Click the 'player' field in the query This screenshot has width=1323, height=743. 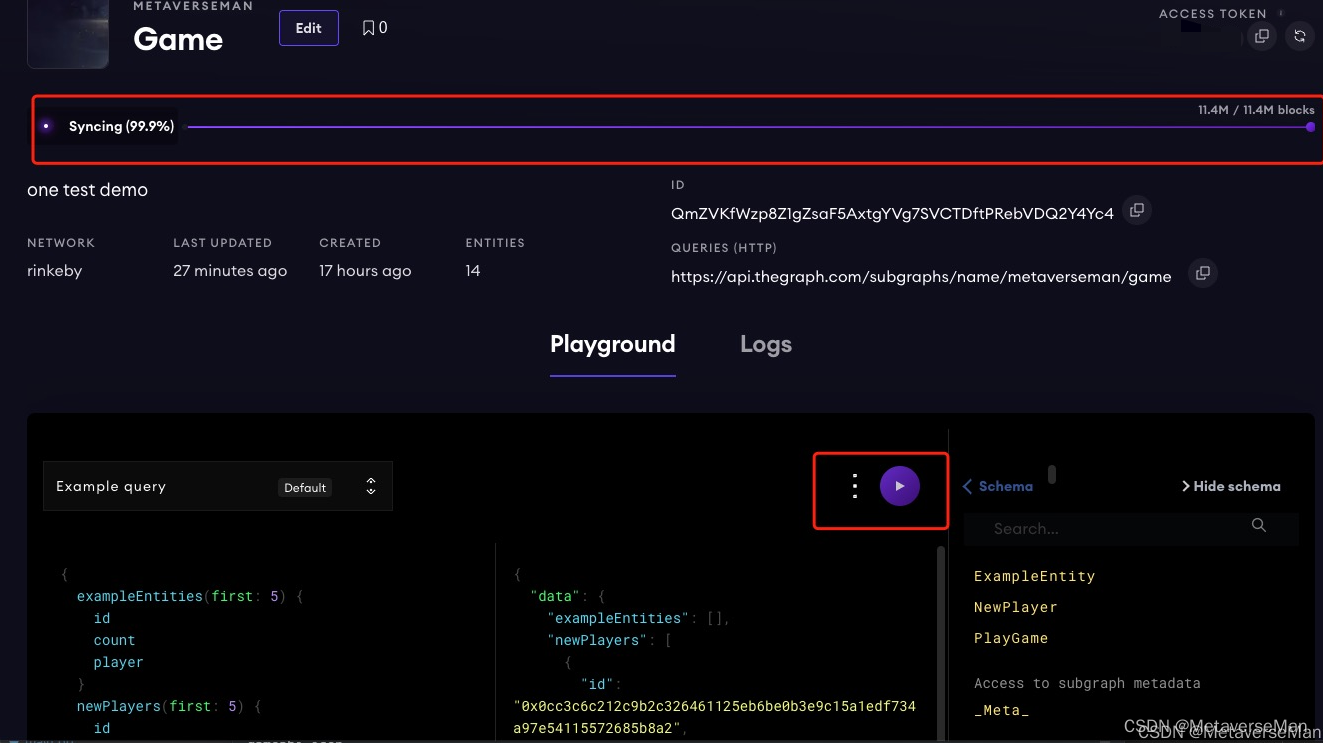(x=118, y=662)
